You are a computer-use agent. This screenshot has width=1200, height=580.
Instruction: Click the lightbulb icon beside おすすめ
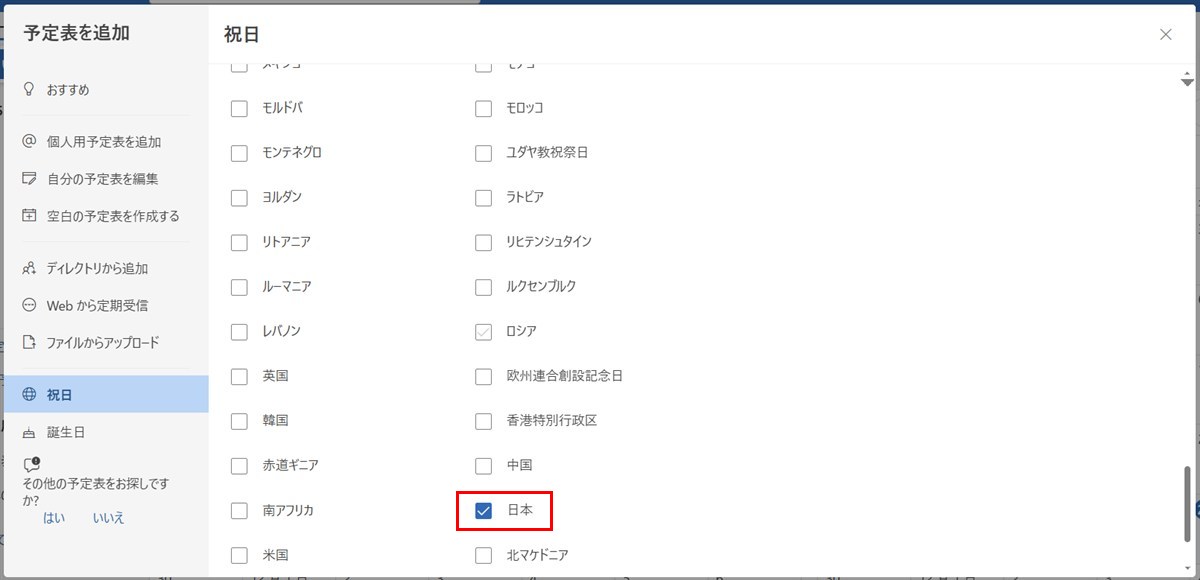(x=29, y=90)
